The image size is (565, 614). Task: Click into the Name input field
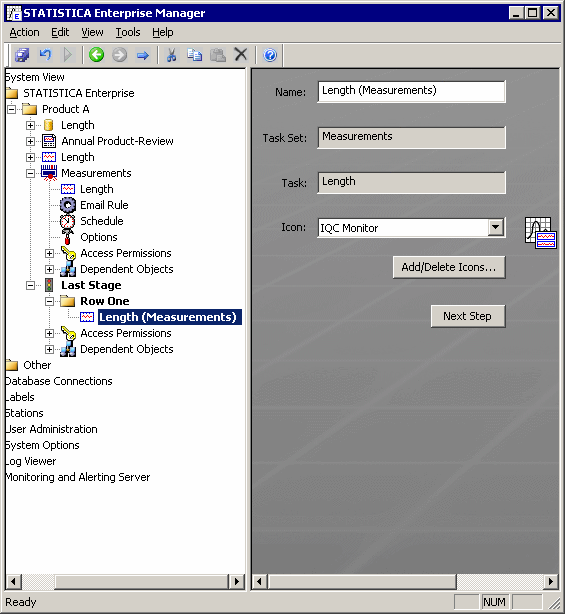[x=412, y=91]
